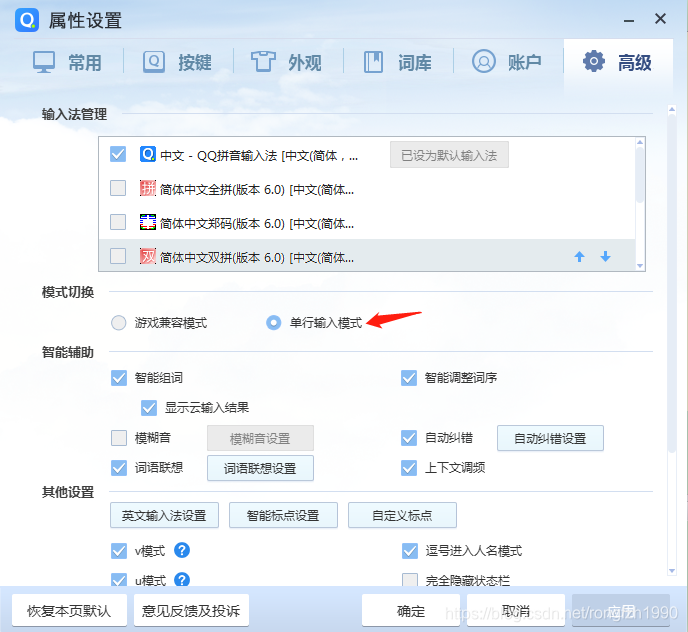Image resolution: width=688 pixels, height=632 pixels.
Task: Minimize the 属性设置 window
Action: [x=629, y=20]
